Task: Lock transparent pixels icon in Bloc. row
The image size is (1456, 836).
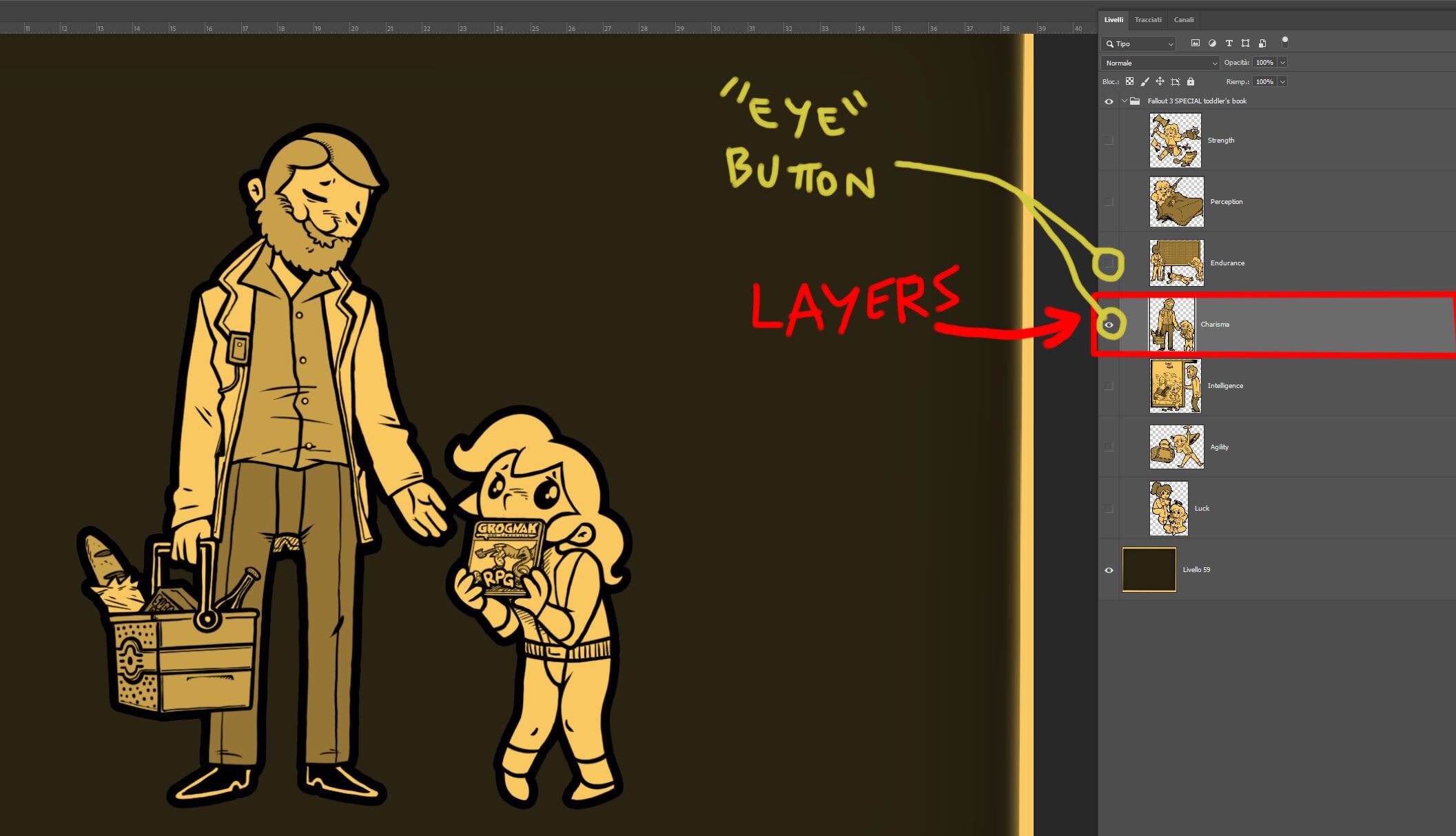Action: click(x=1129, y=81)
